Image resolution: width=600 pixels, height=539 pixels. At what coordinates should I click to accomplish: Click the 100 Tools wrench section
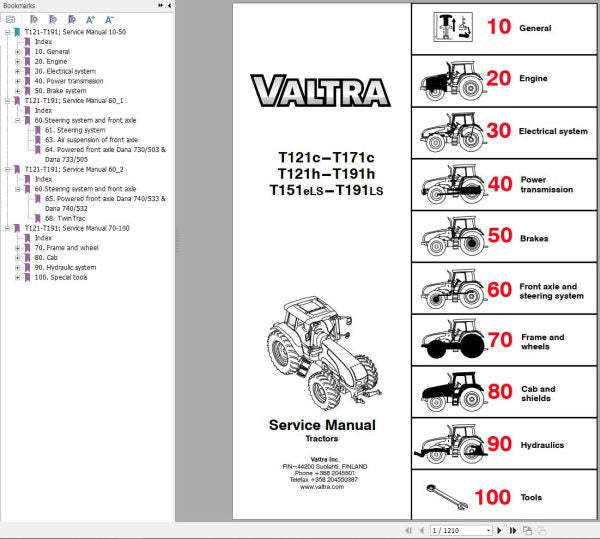pyautogui.click(x=505, y=496)
